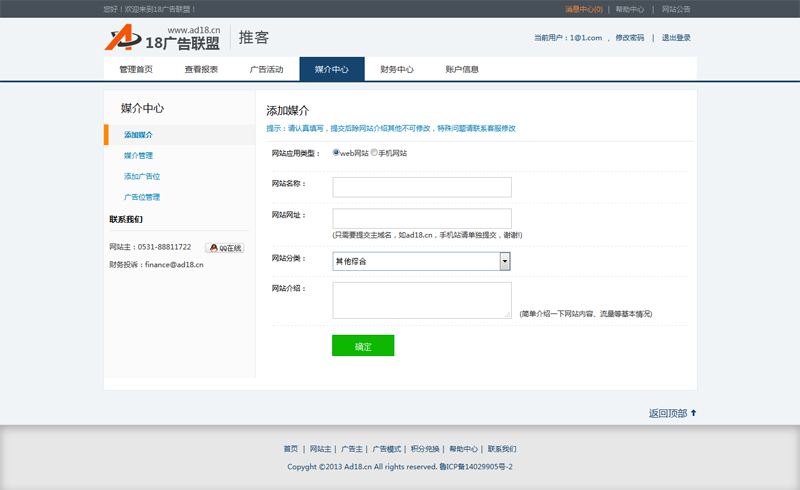The image size is (800, 490).
Task: Click the 退出登录 link
Action: (676, 38)
